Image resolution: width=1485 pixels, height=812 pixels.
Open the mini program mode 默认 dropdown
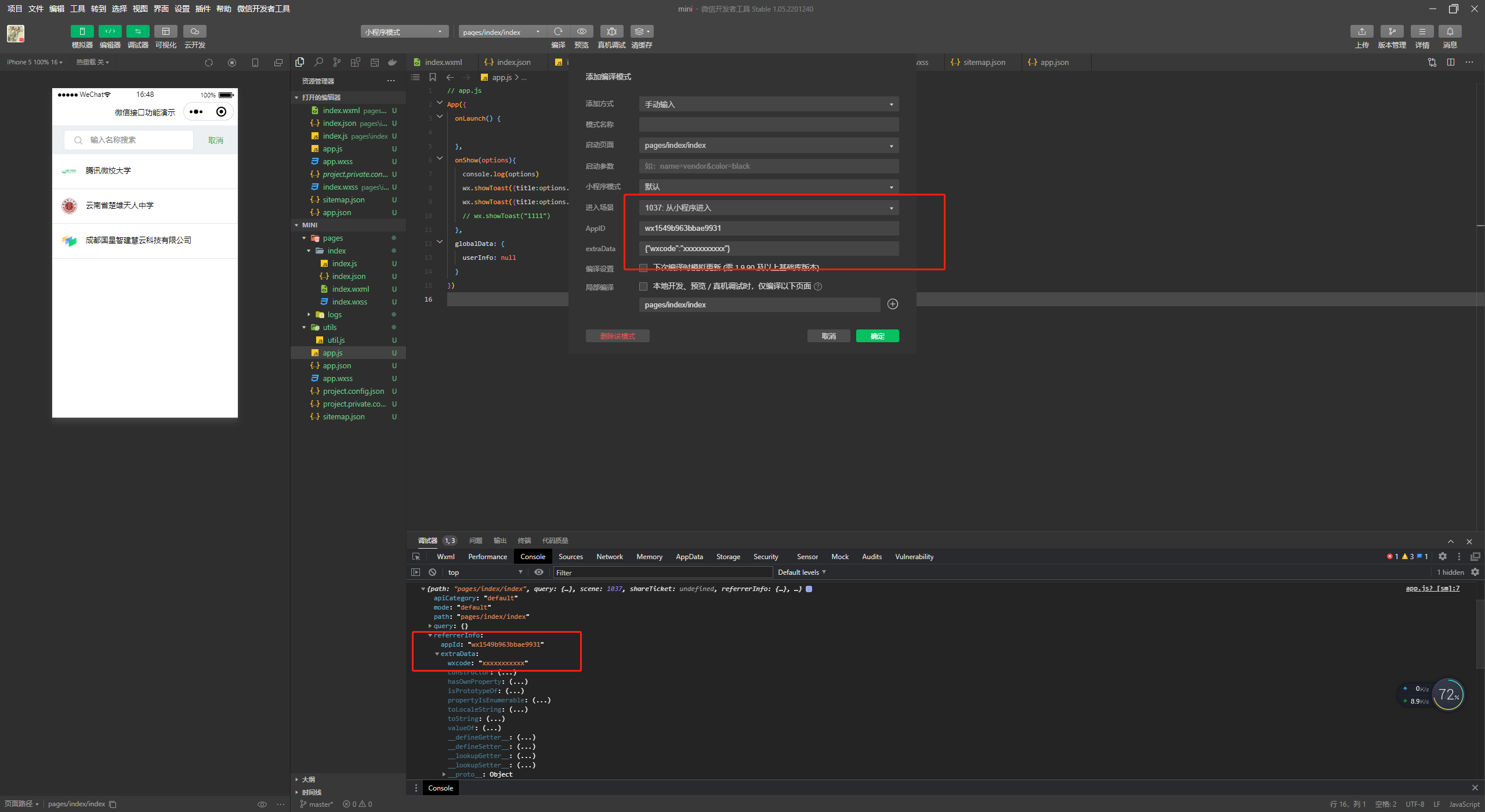point(769,187)
